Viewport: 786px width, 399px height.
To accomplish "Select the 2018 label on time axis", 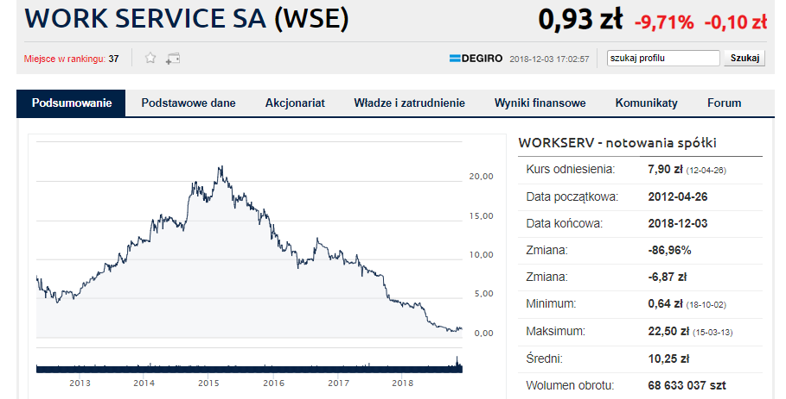I will click(x=403, y=383).
